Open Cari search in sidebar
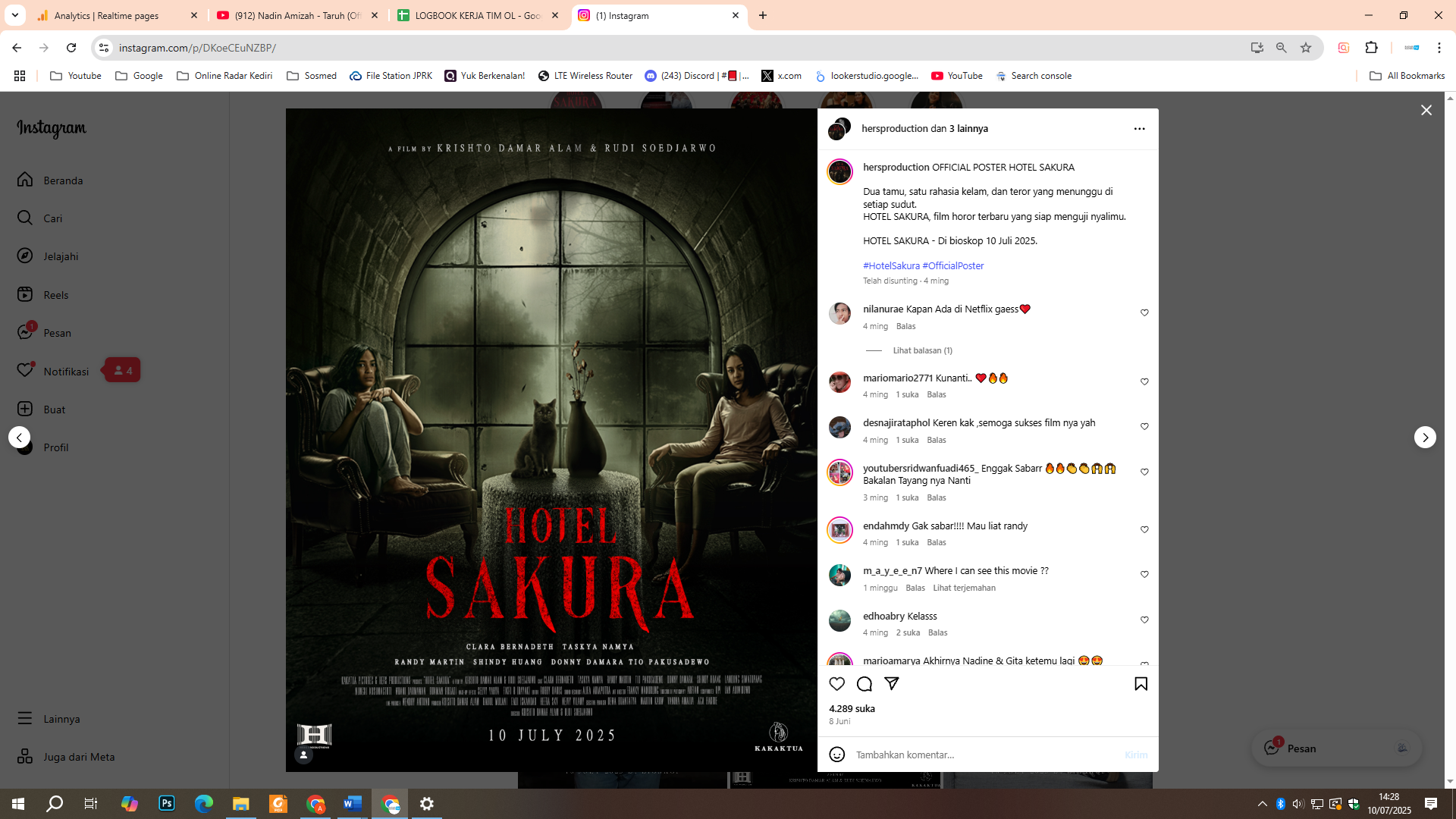 40,218
